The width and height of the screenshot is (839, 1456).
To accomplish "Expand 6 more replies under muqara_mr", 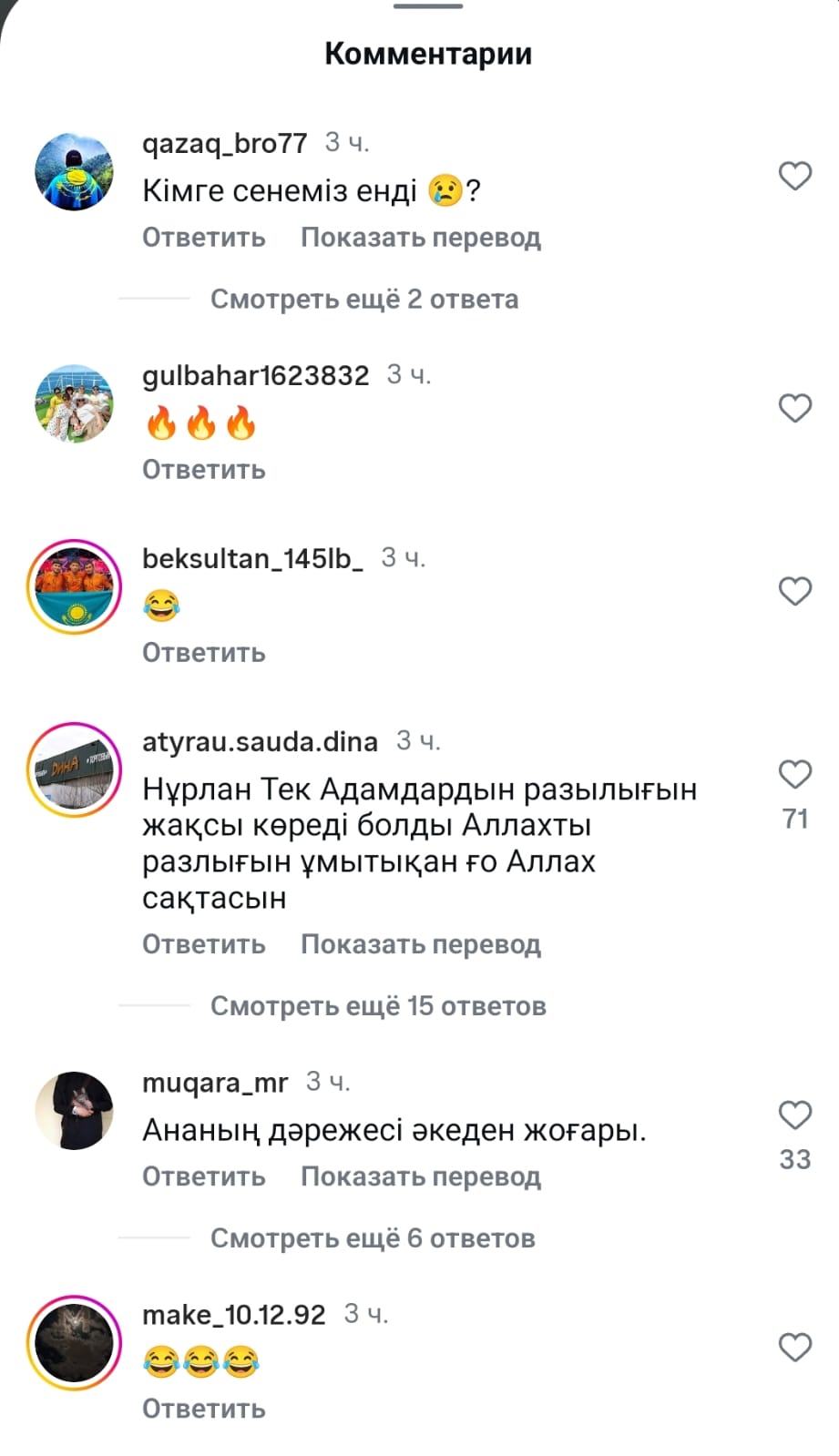I will coord(373,1237).
